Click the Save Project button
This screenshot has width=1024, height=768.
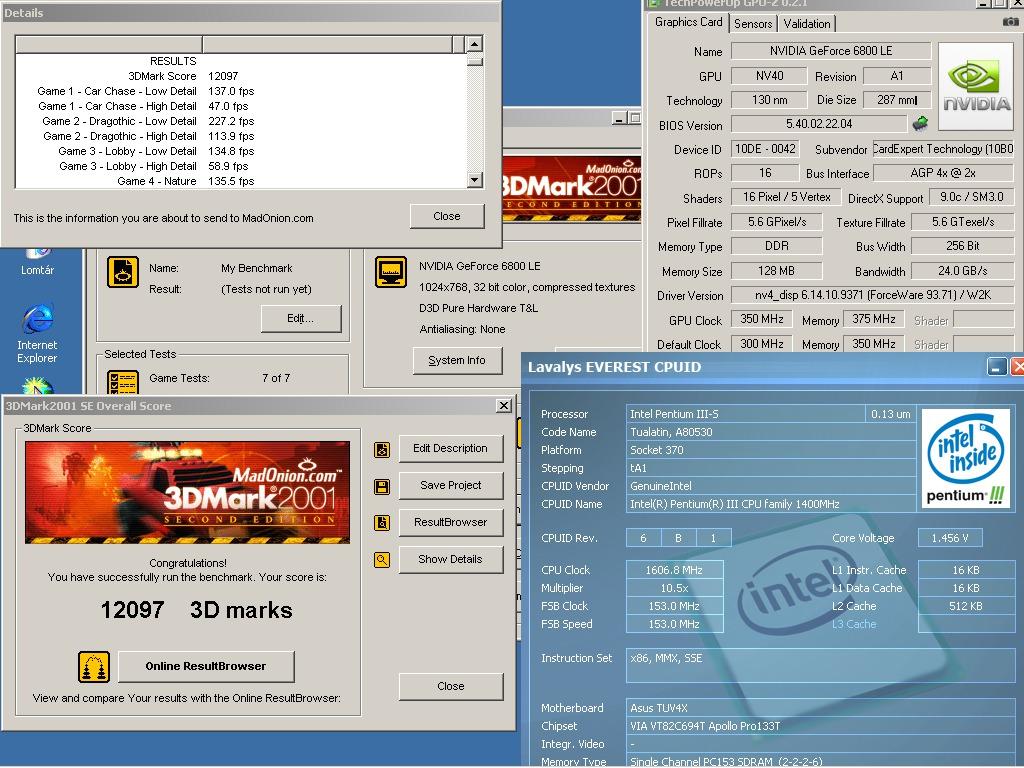coord(451,486)
